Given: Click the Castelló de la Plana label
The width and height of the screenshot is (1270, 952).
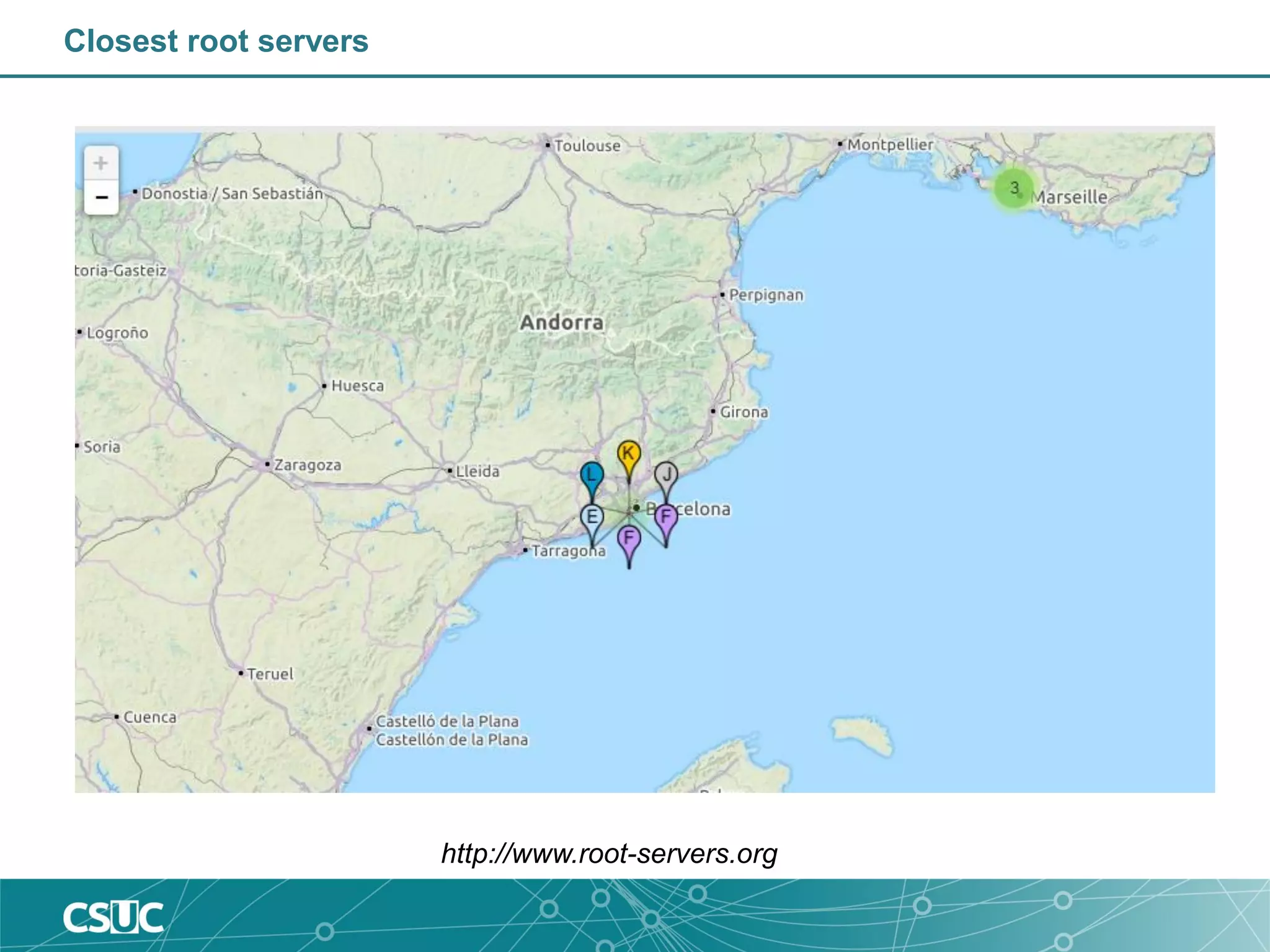Looking at the screenshot, I should 447,721.
